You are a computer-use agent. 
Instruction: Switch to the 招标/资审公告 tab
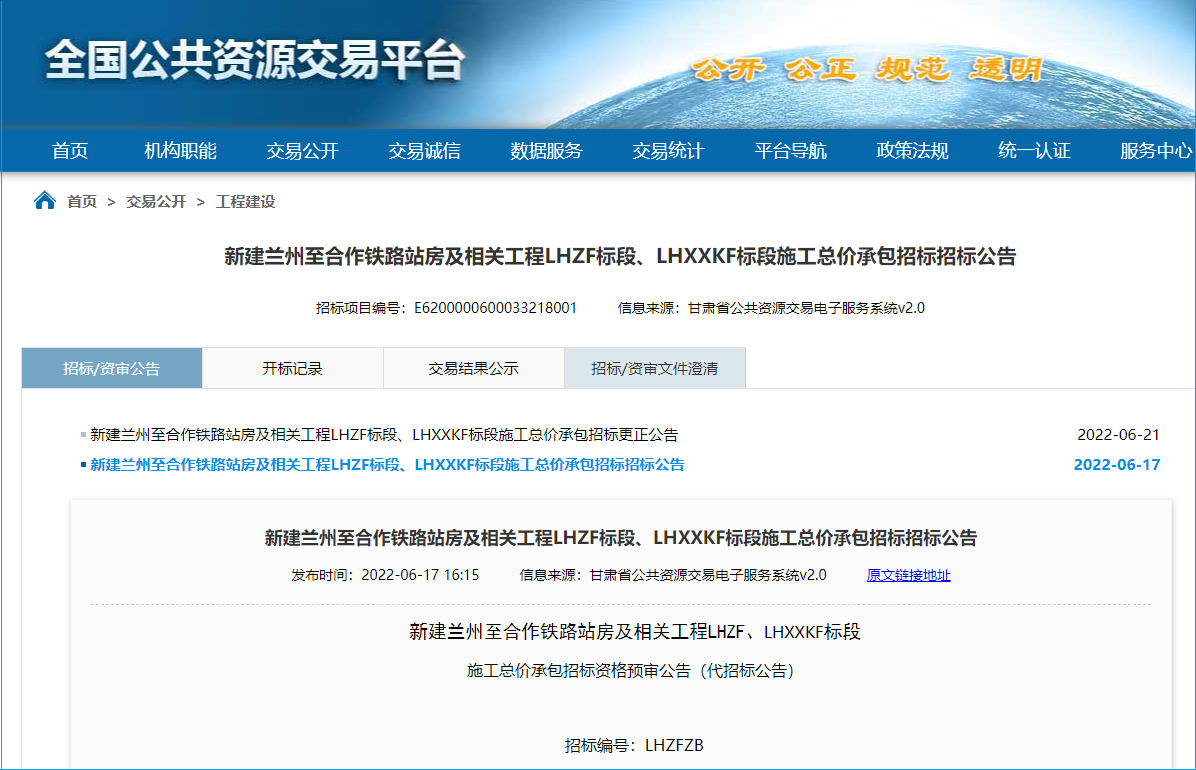[x=112, y=368]
